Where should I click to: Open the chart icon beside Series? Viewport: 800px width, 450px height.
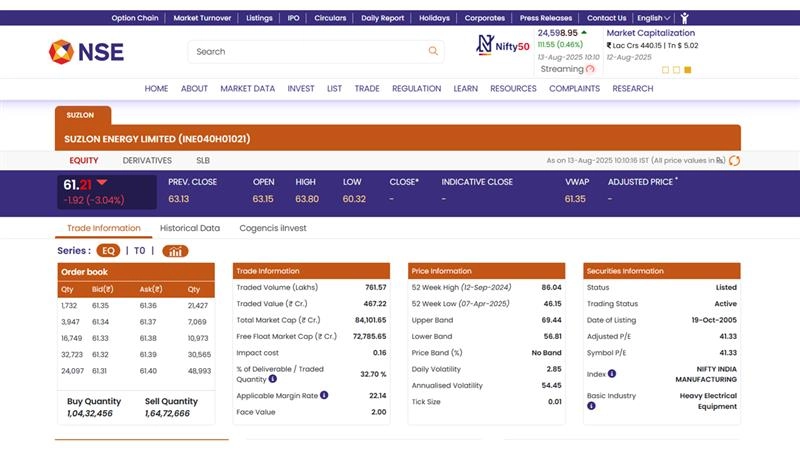[x=175, y=251]
